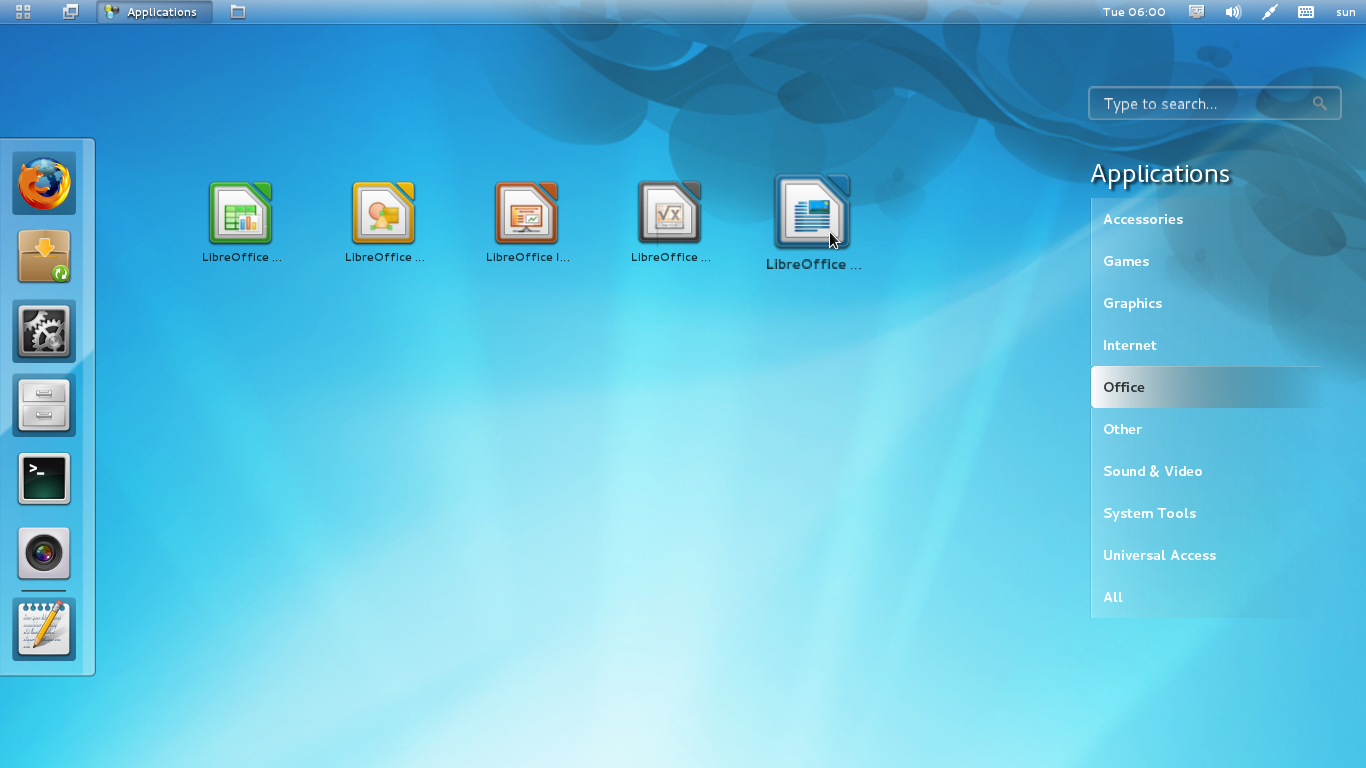Open the terminal from the dock
Viewport: 1366px width, 768px height.
(44, 478)
